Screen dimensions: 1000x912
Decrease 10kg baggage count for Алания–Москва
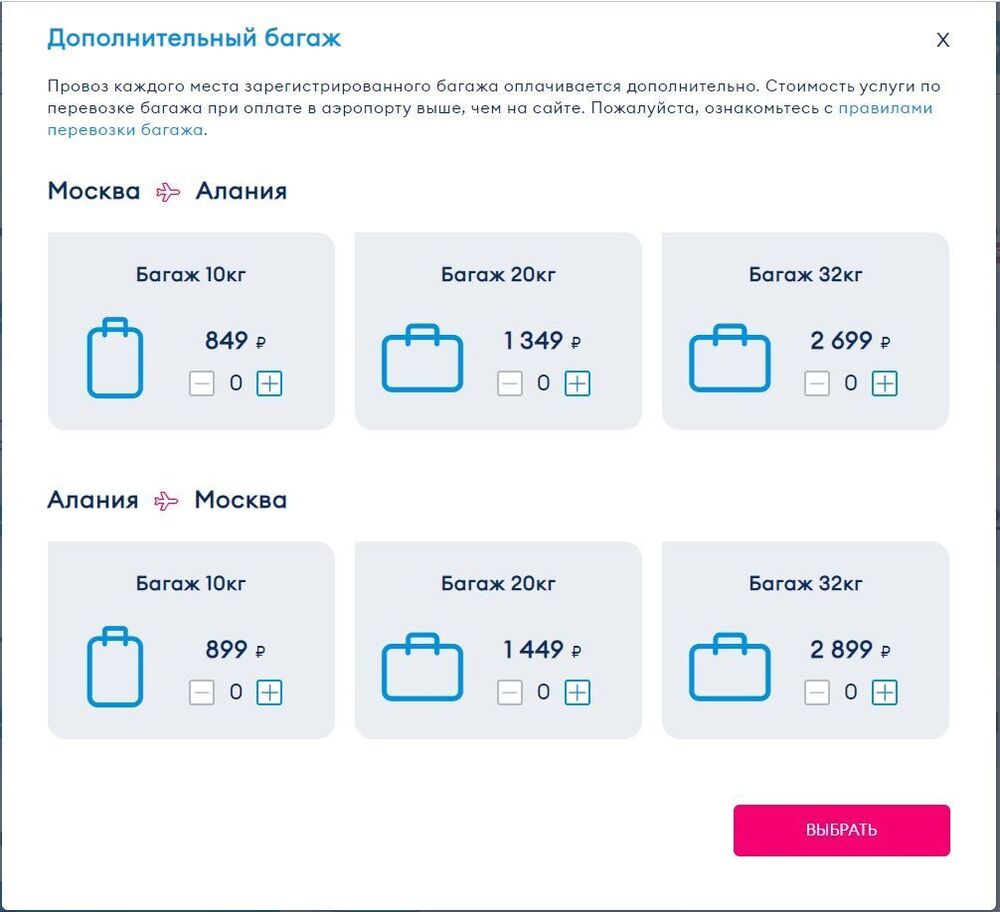pos(202,692)
